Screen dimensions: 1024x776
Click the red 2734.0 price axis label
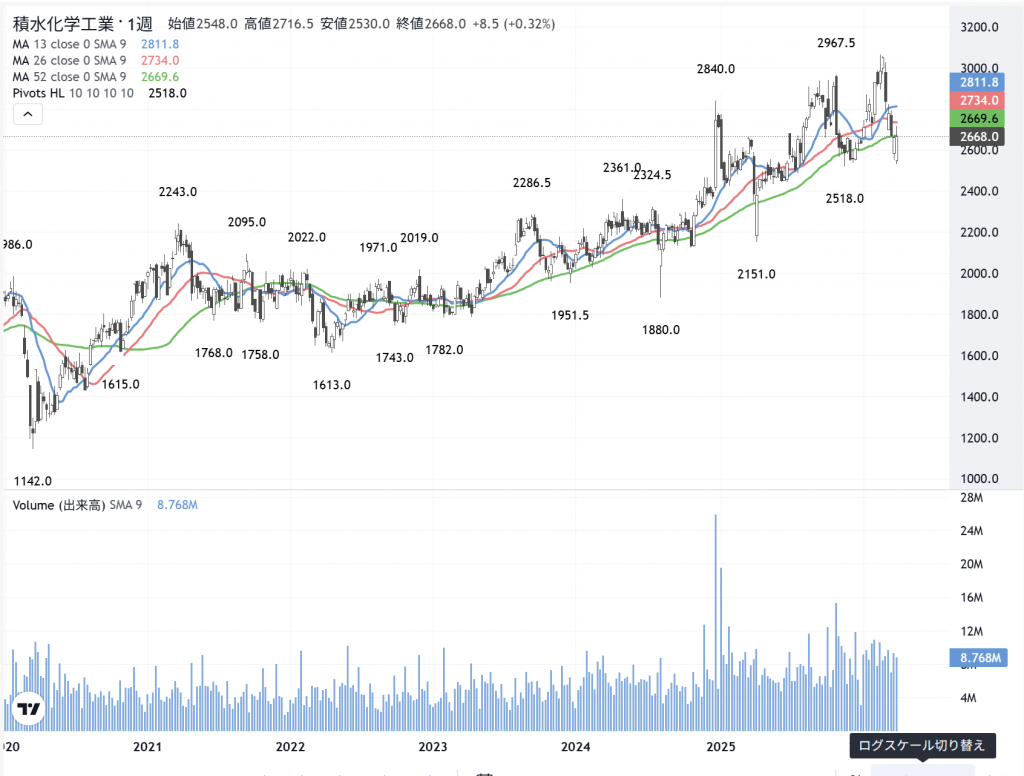point(975,101)
